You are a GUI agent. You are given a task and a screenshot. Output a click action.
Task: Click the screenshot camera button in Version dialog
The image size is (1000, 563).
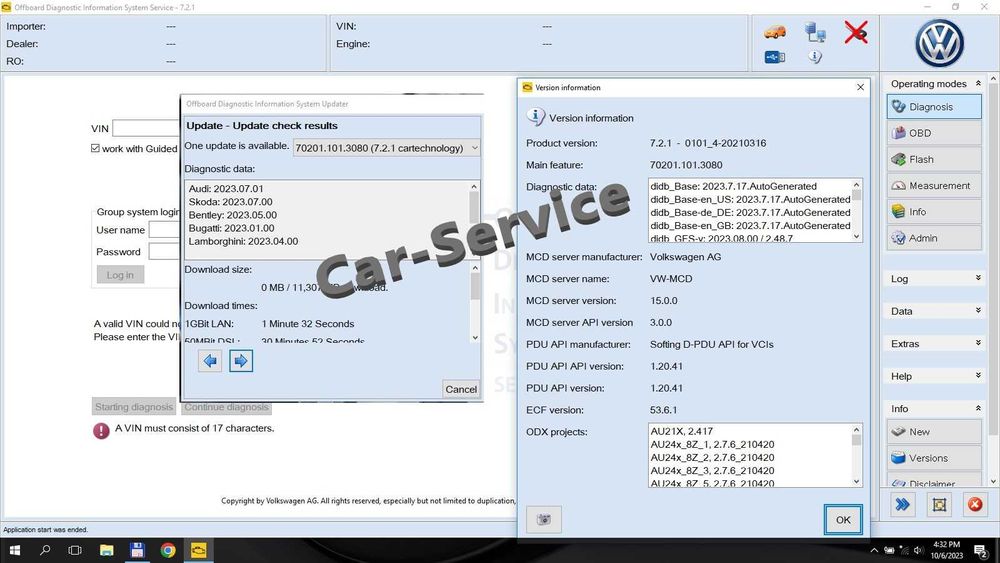pos(544,520)
